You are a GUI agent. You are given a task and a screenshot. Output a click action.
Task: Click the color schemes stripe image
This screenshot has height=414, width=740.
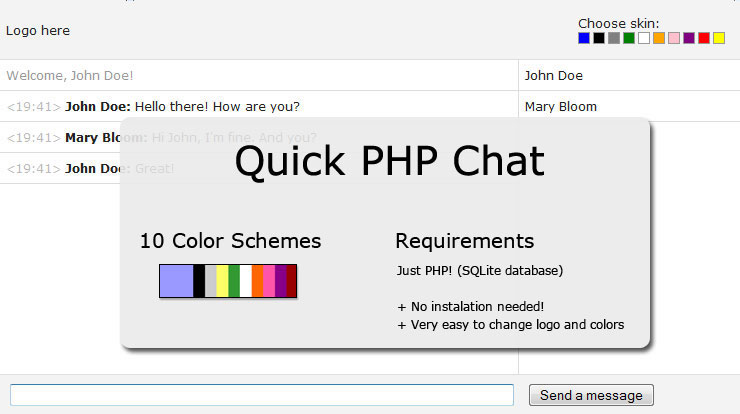pos(228,281)
